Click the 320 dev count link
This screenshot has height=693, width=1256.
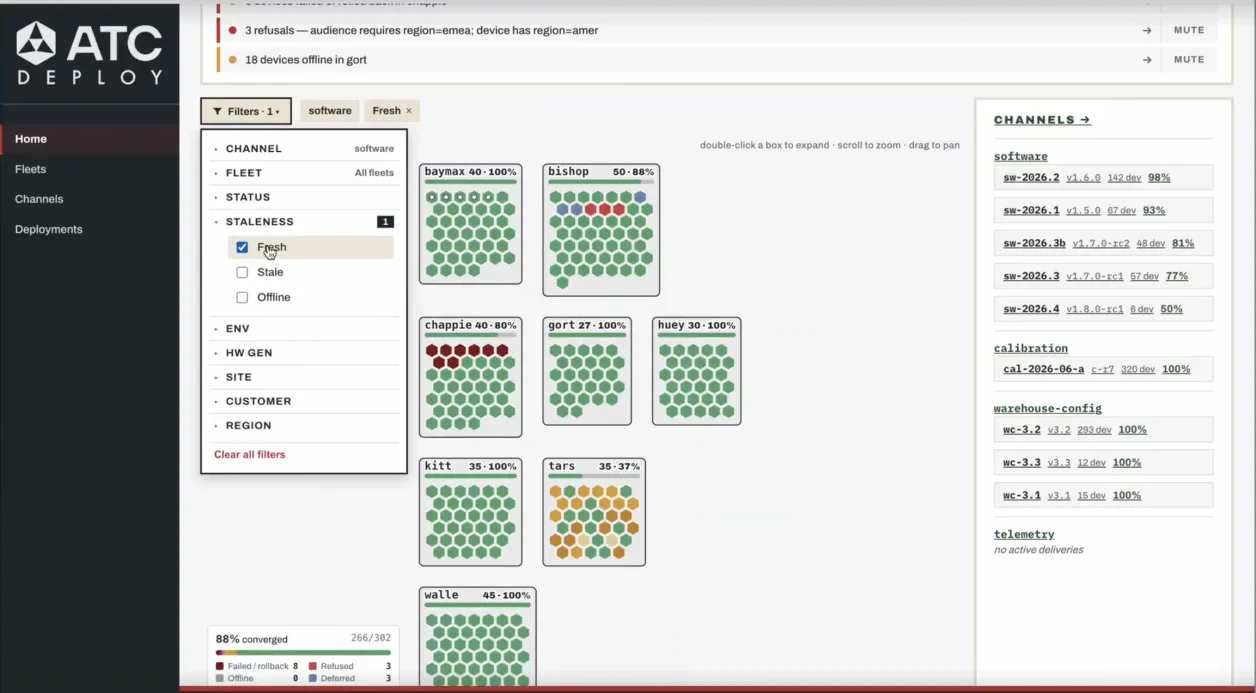coord(1138,369)
